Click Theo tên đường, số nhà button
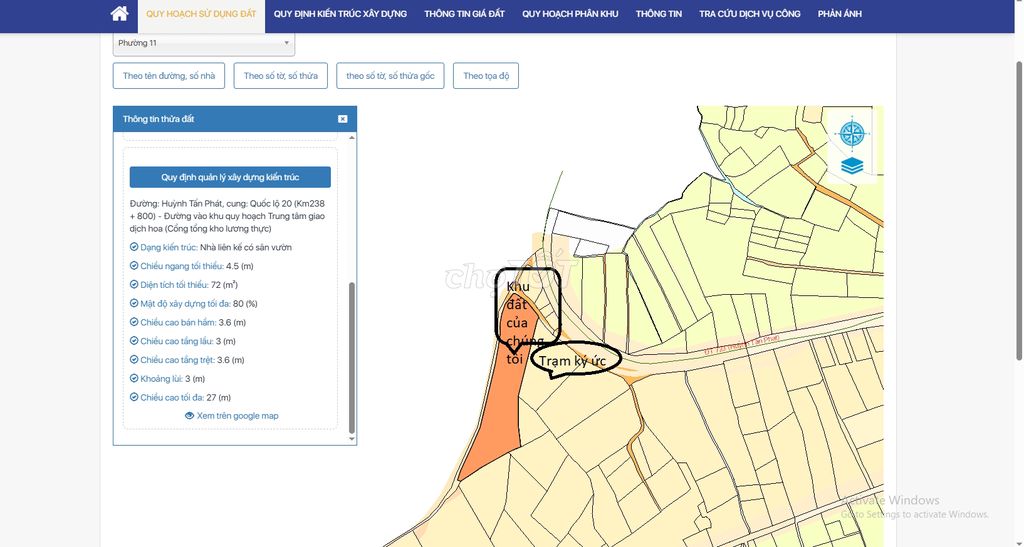Image resolution: width=1024 pixels, height=547 pixels. 169,76
